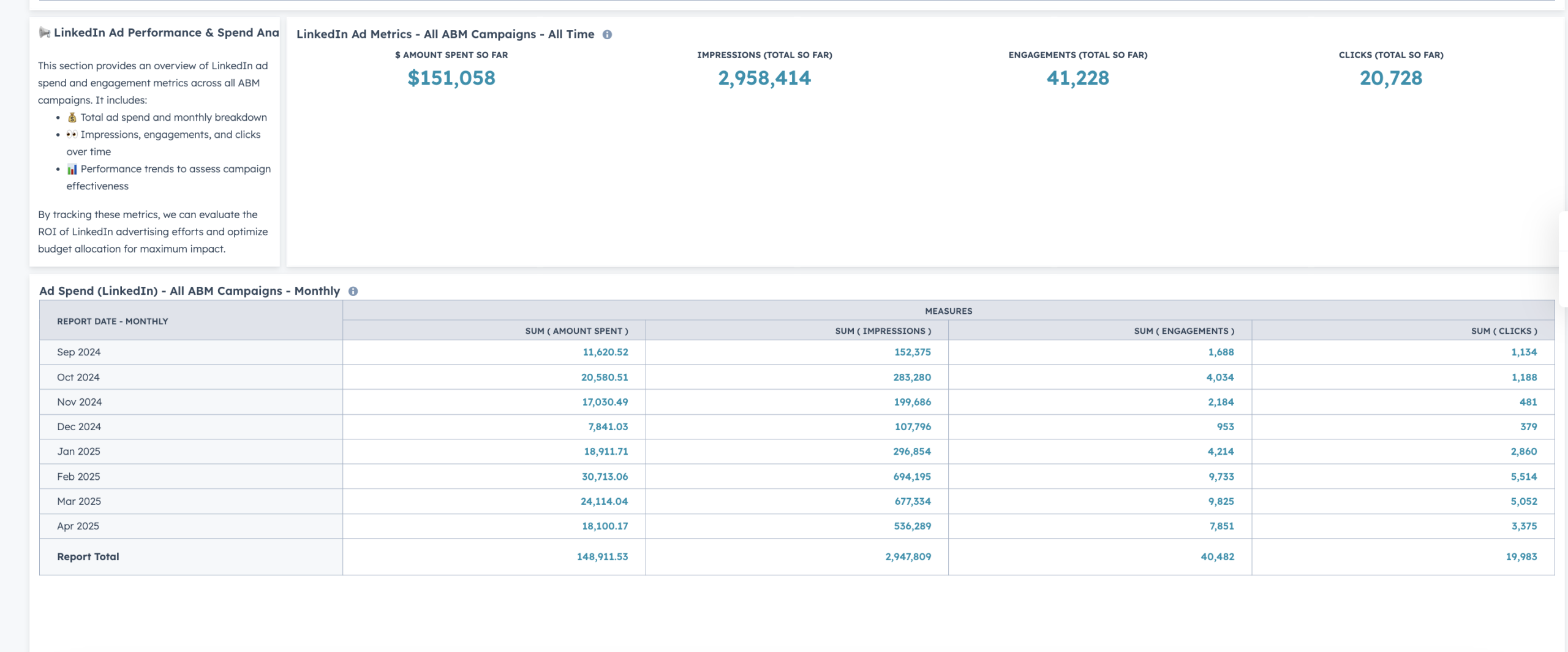Open impressions value 536,289
1568x652 pixels.
click(913, 526)
